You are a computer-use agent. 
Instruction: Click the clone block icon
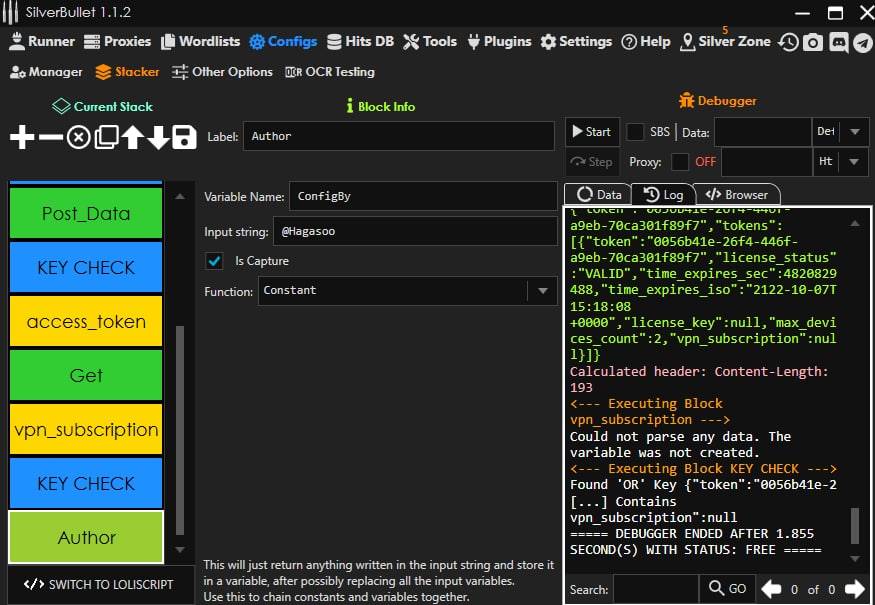(x=106, y=137)
